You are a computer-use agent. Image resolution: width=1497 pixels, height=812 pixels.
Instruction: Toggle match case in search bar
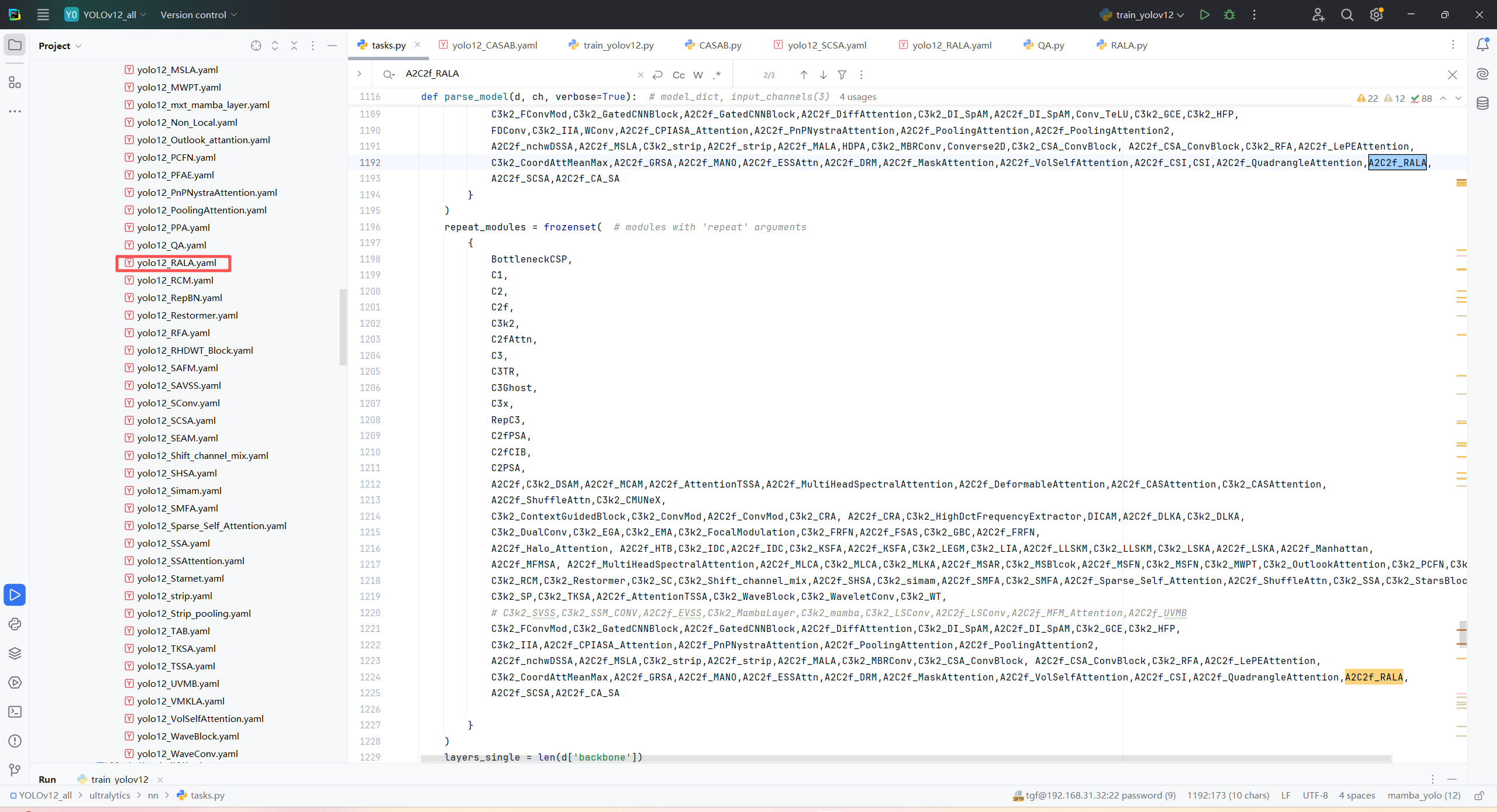point(678,75)
